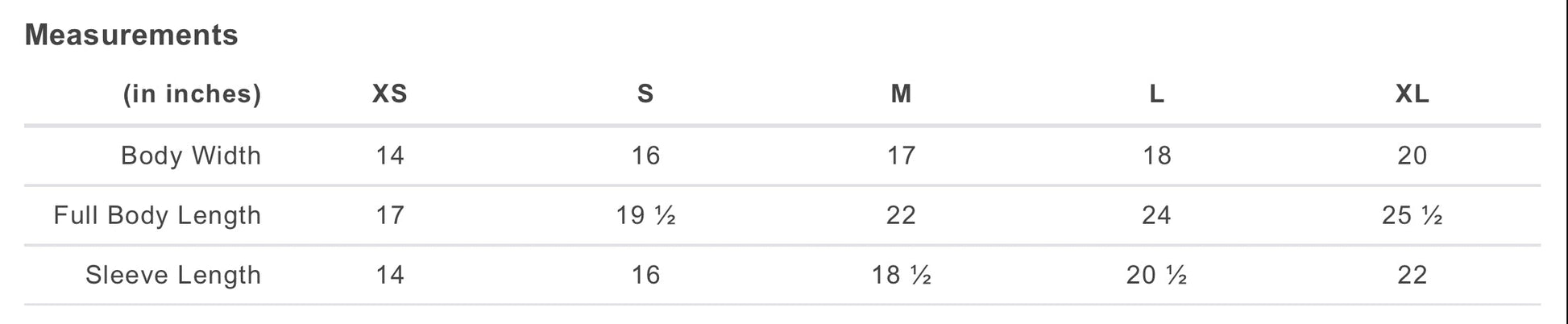Select the Body Width value 18 for L
Viewport: 1568px width, 324px height.
click(x=1156, y=156)
